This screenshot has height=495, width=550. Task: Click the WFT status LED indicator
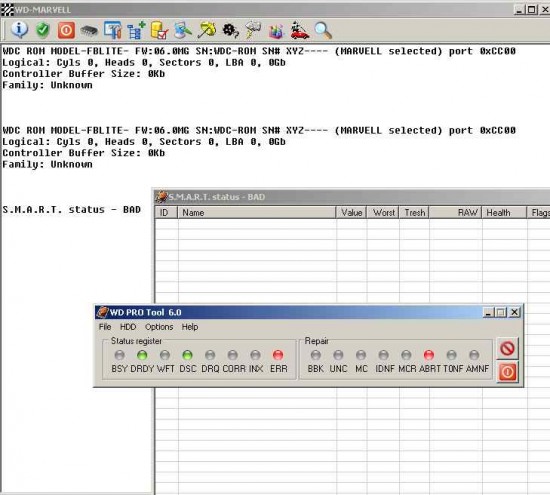165,355
